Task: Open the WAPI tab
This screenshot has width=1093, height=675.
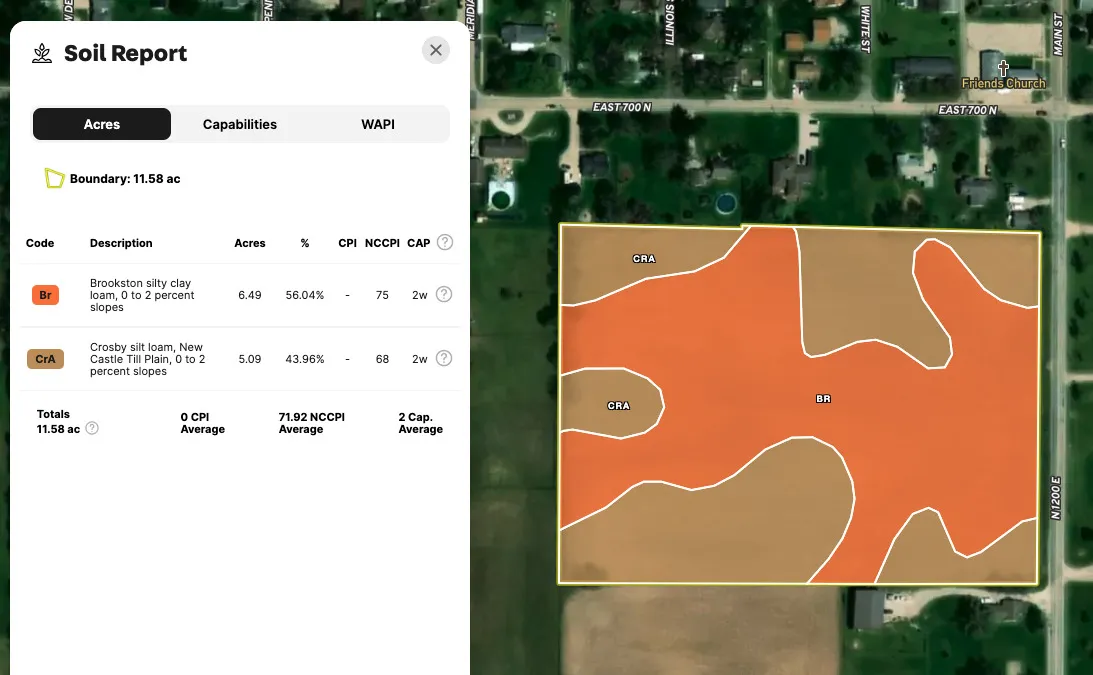Action: click(x=378, y=124)
